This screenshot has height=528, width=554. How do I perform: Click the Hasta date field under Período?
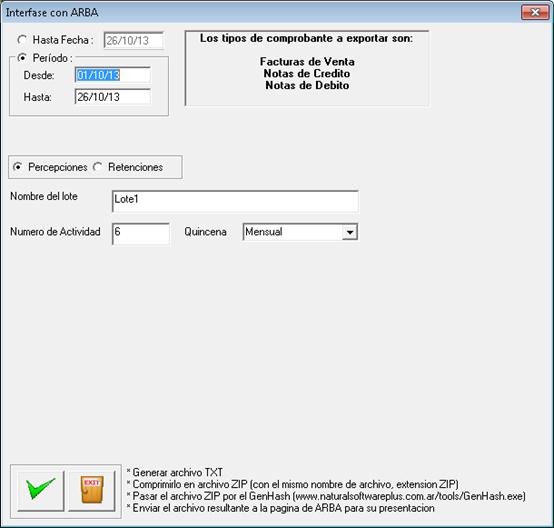pyautogui.click(x=112, y=96)
